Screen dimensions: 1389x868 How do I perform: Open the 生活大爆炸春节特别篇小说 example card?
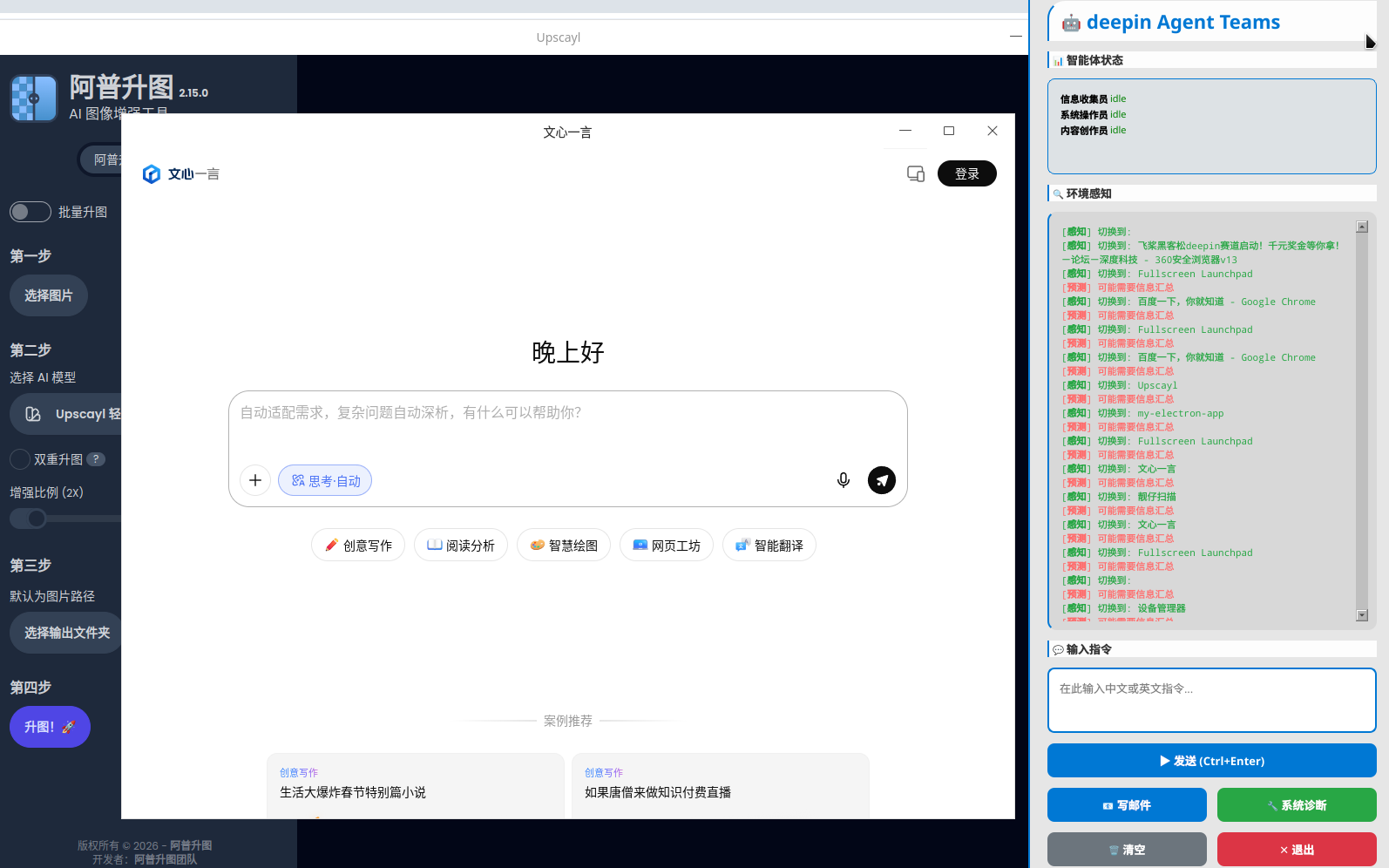point(416,786)
